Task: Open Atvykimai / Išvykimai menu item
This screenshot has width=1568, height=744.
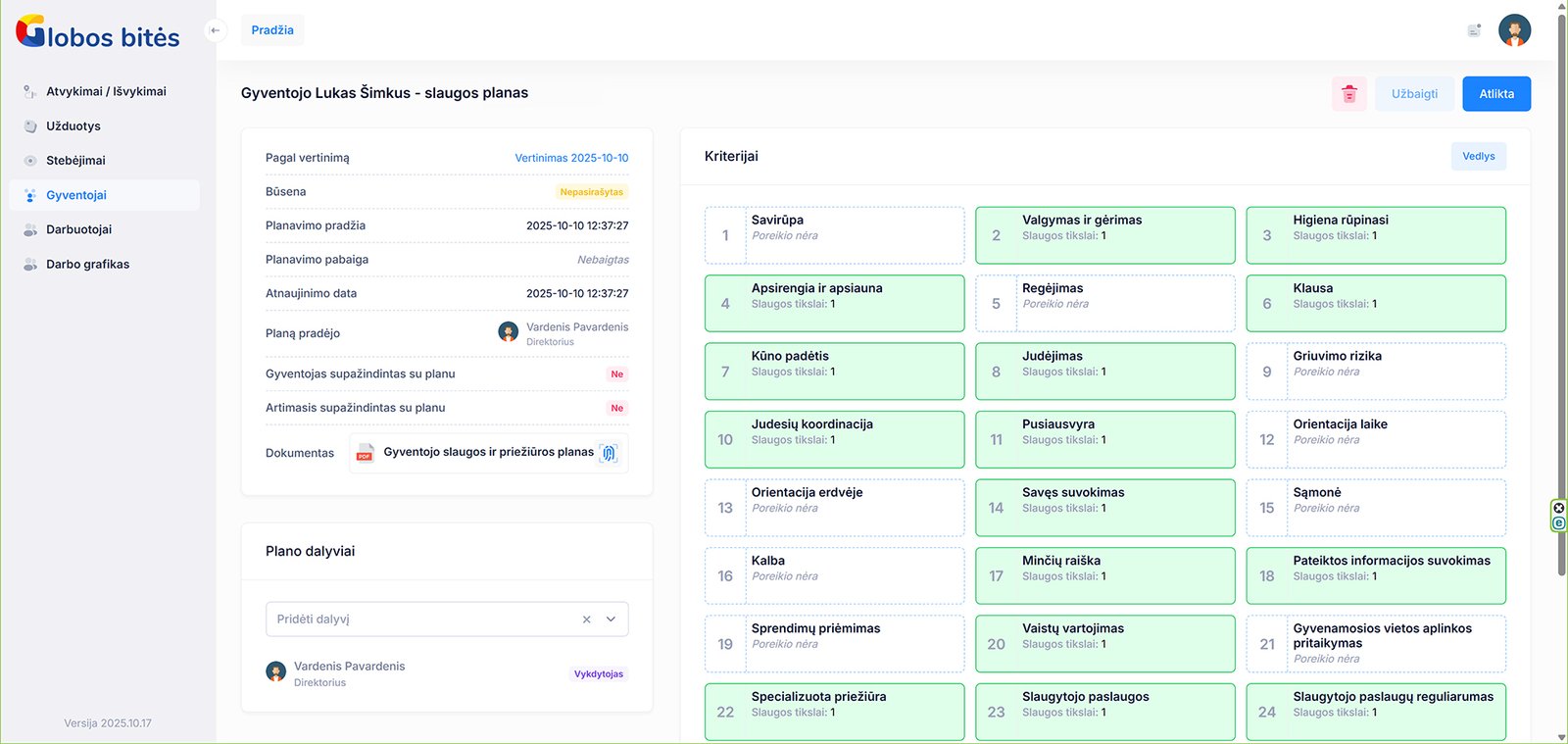Action: [106, 91]
